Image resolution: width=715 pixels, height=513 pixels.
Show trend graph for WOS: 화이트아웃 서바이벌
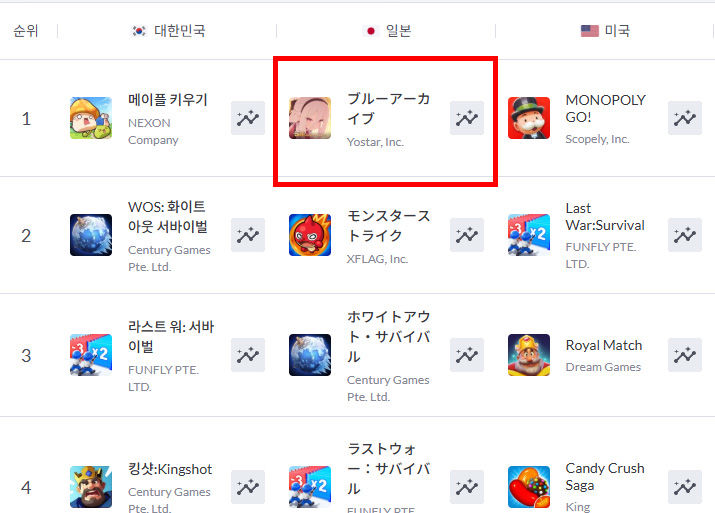click(x=248, y=235)
